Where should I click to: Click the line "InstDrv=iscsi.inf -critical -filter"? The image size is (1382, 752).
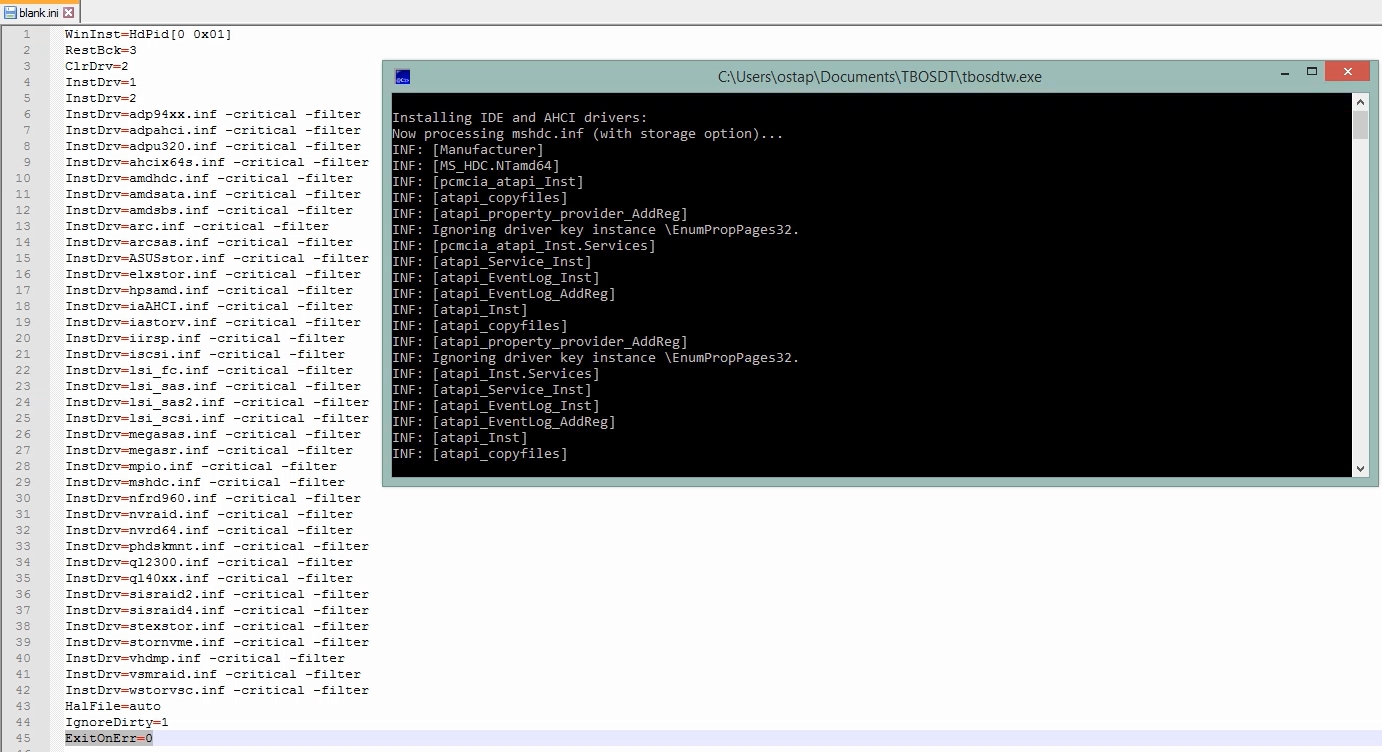(205, 354)
